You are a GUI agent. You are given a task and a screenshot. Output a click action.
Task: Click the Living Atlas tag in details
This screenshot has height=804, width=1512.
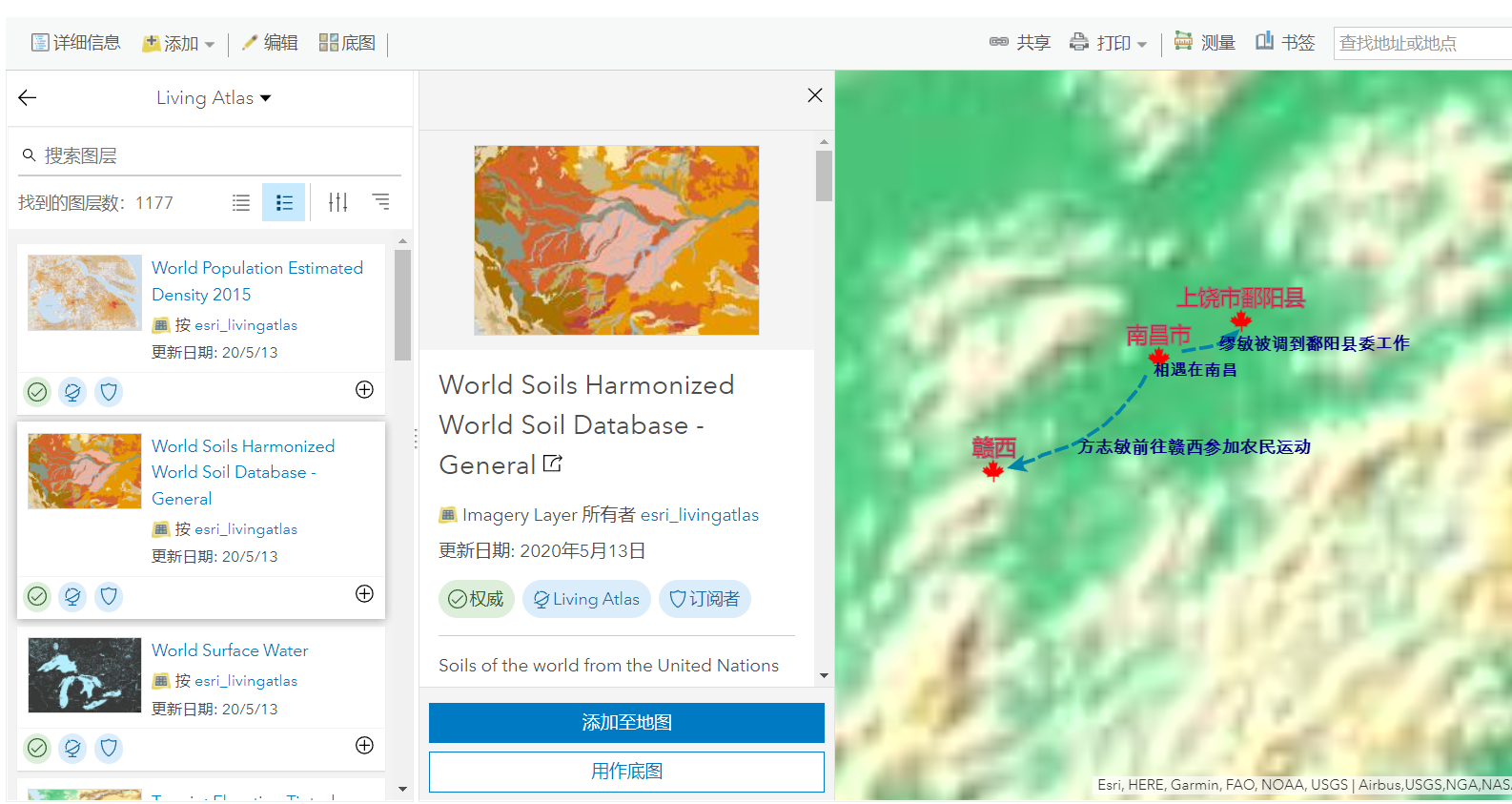586,599
